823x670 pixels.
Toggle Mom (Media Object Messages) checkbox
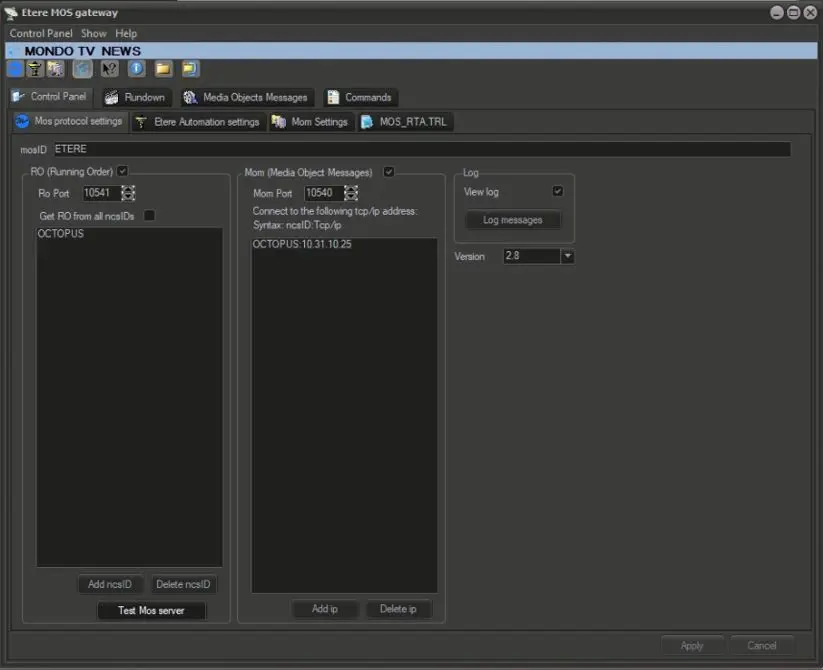click(389, 172)
